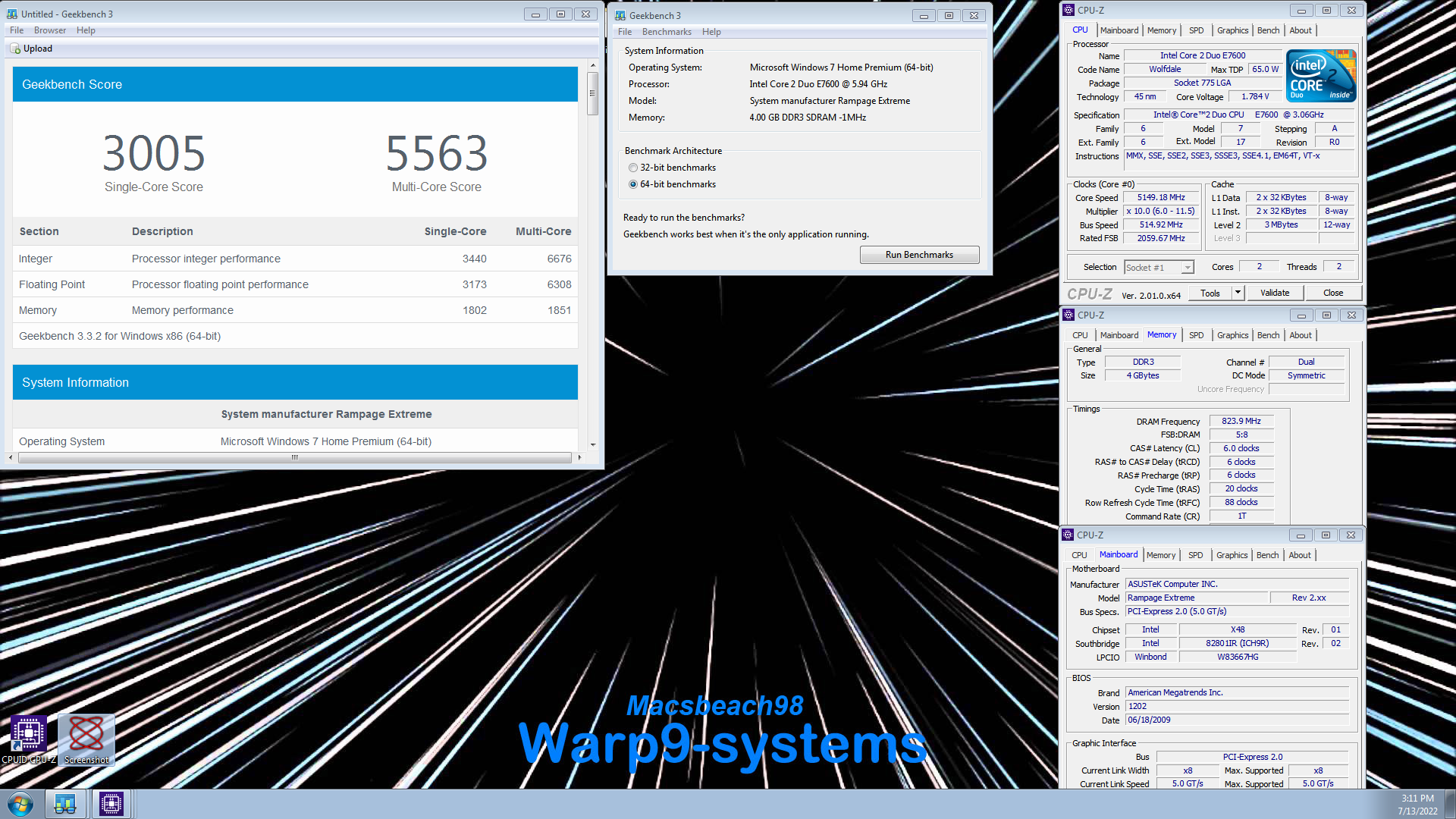Click Rated FSB value 2059.67 MHz

(x=1161, y=239)
